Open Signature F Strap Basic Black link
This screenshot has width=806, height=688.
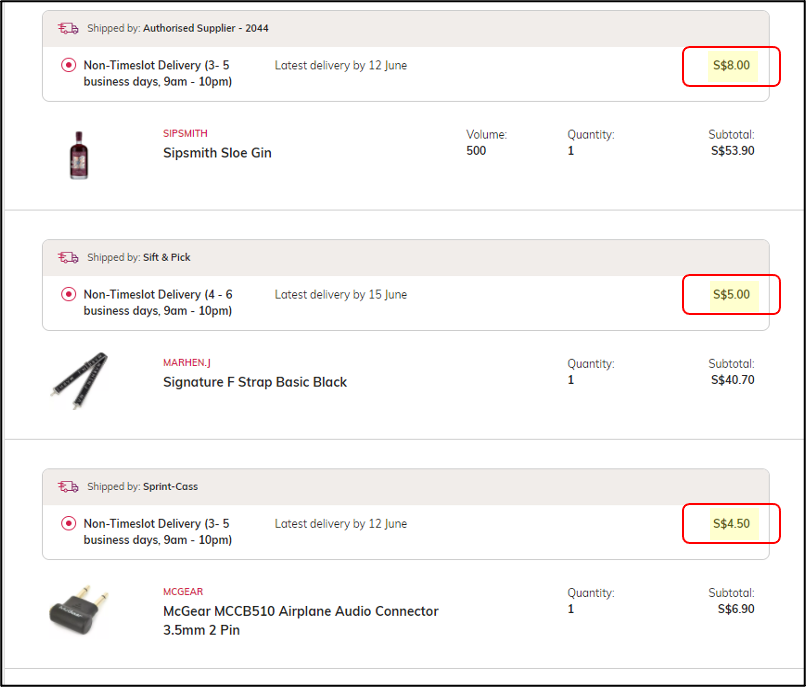pyautogui.click(x=255, y=382)
